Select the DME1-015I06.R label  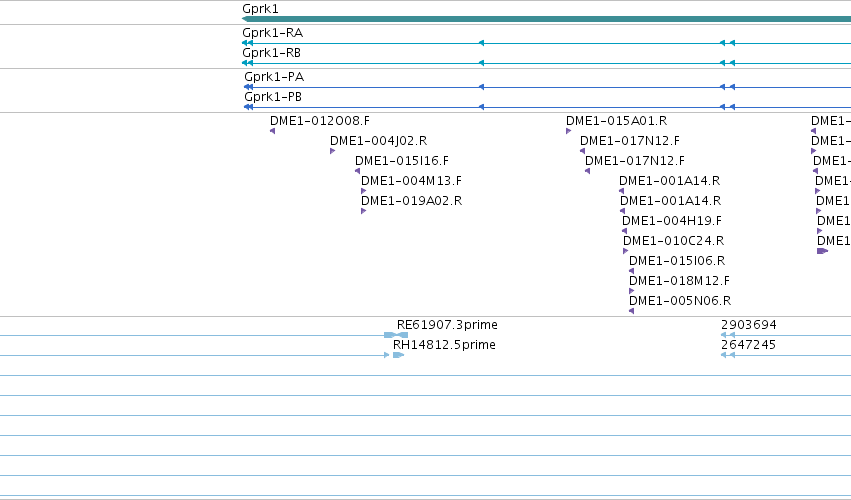(x=677, y=261)
